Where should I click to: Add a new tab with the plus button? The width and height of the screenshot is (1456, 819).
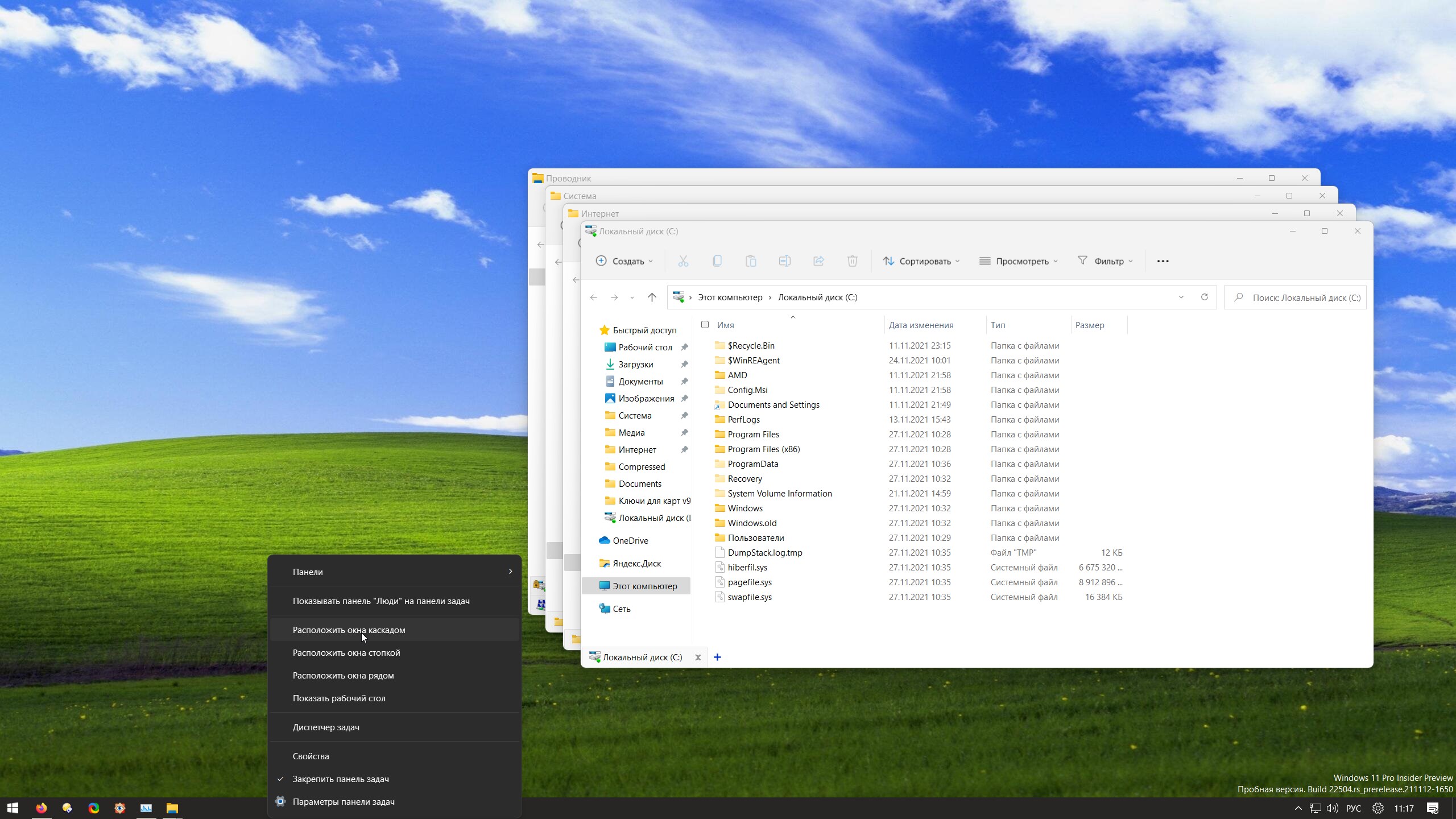click(x=718, y=657)
